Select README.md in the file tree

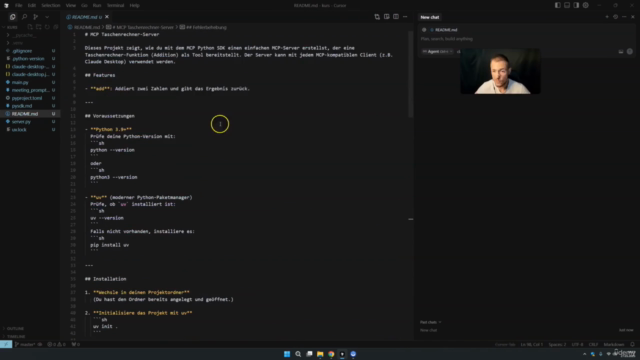pyautogui.click(x=24, y=114)
